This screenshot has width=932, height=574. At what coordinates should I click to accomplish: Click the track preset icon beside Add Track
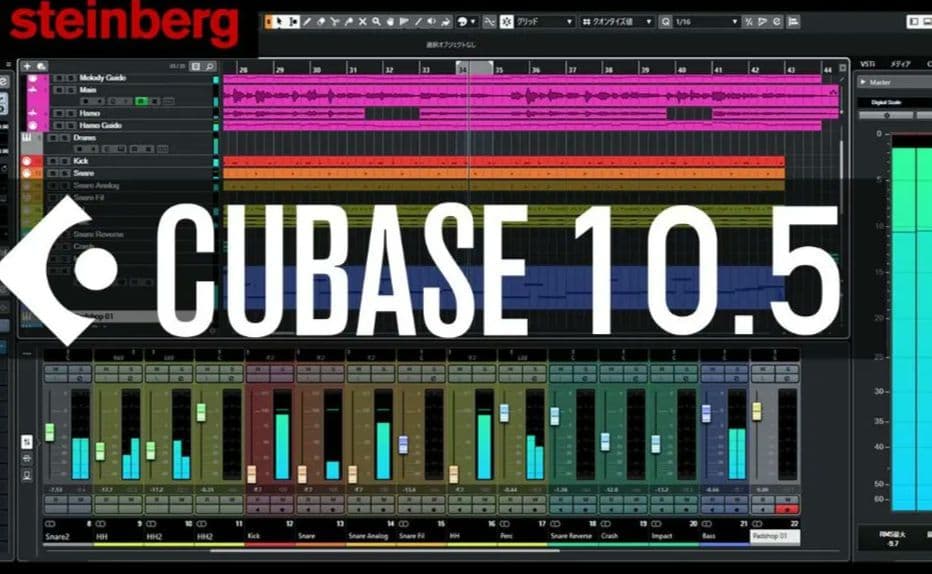point(41,66)
